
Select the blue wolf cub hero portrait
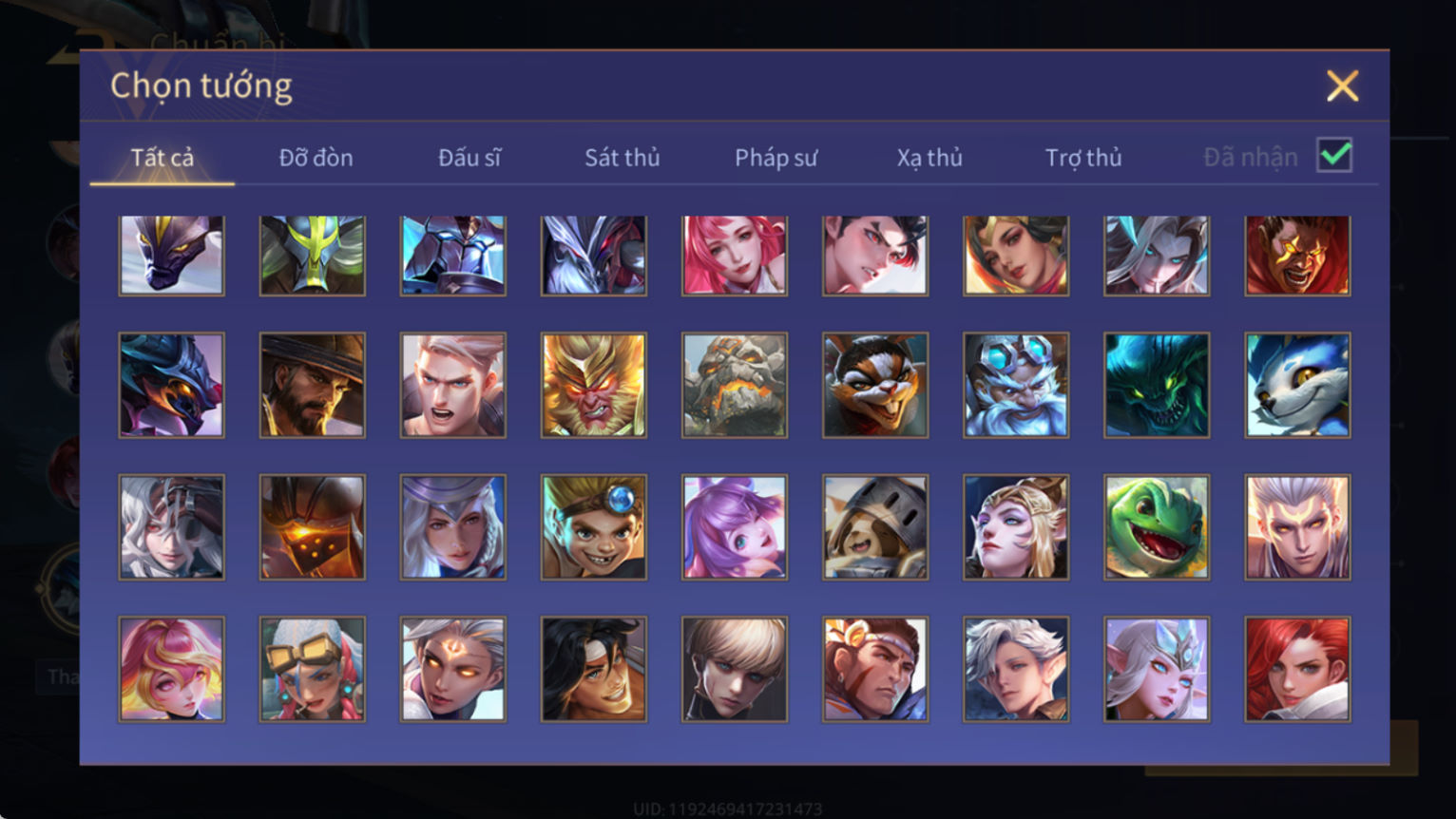(1297, 385)
